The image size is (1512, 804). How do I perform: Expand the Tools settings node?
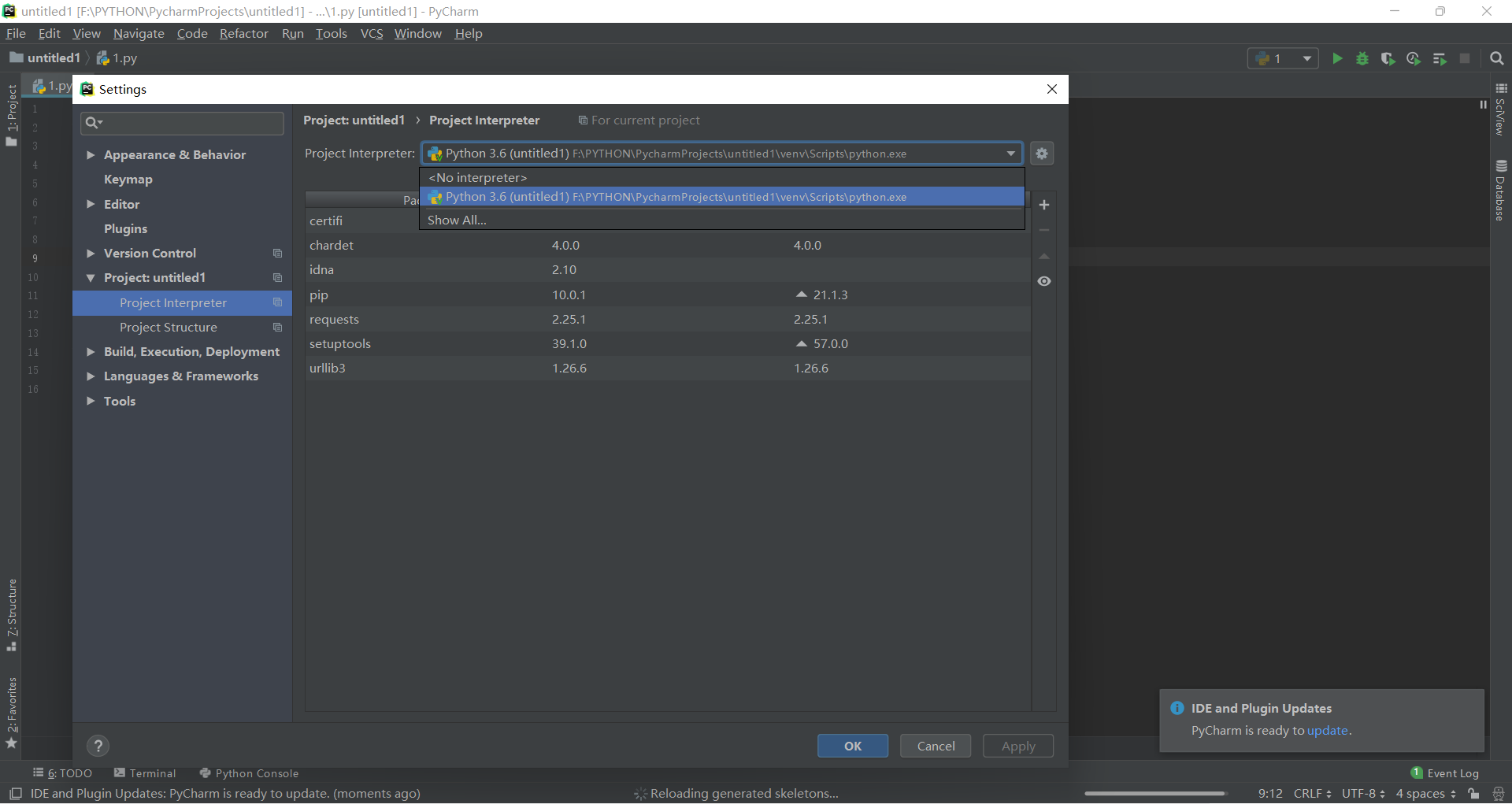tap(91, 401)
